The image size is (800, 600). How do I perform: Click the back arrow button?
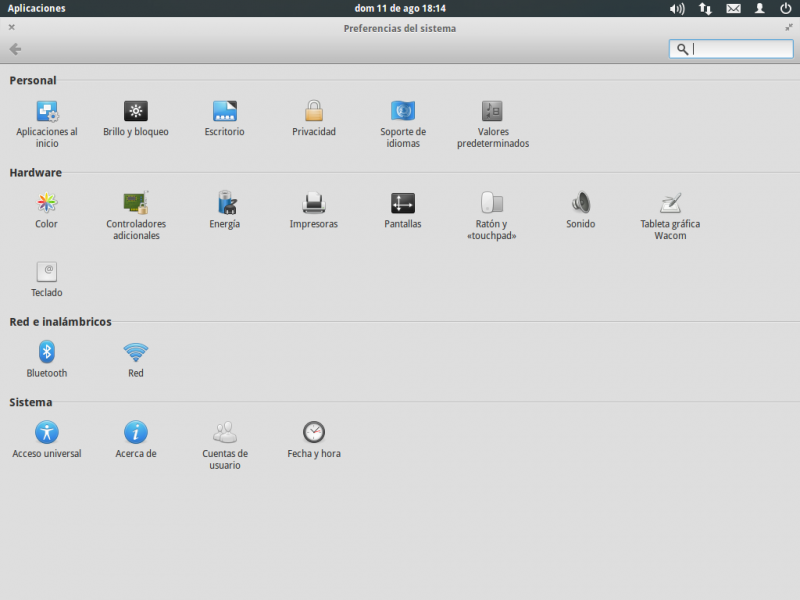coord(15,49)
